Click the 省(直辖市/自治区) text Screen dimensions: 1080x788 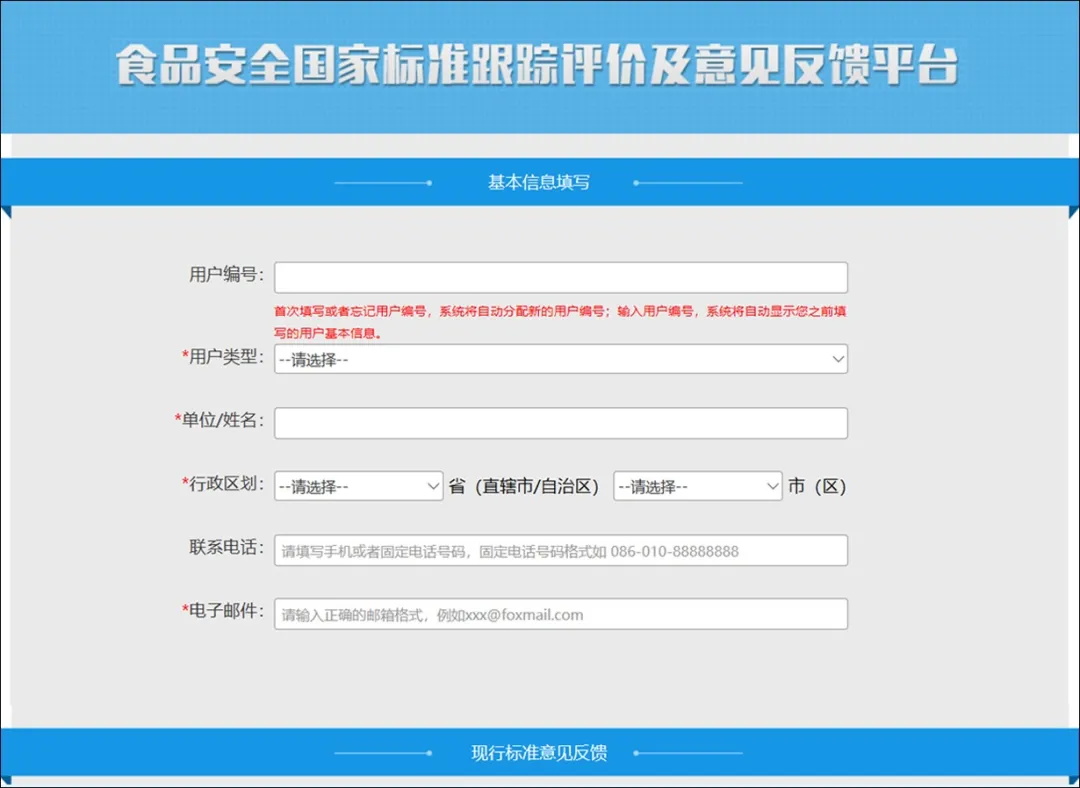(x=523, y=487)
